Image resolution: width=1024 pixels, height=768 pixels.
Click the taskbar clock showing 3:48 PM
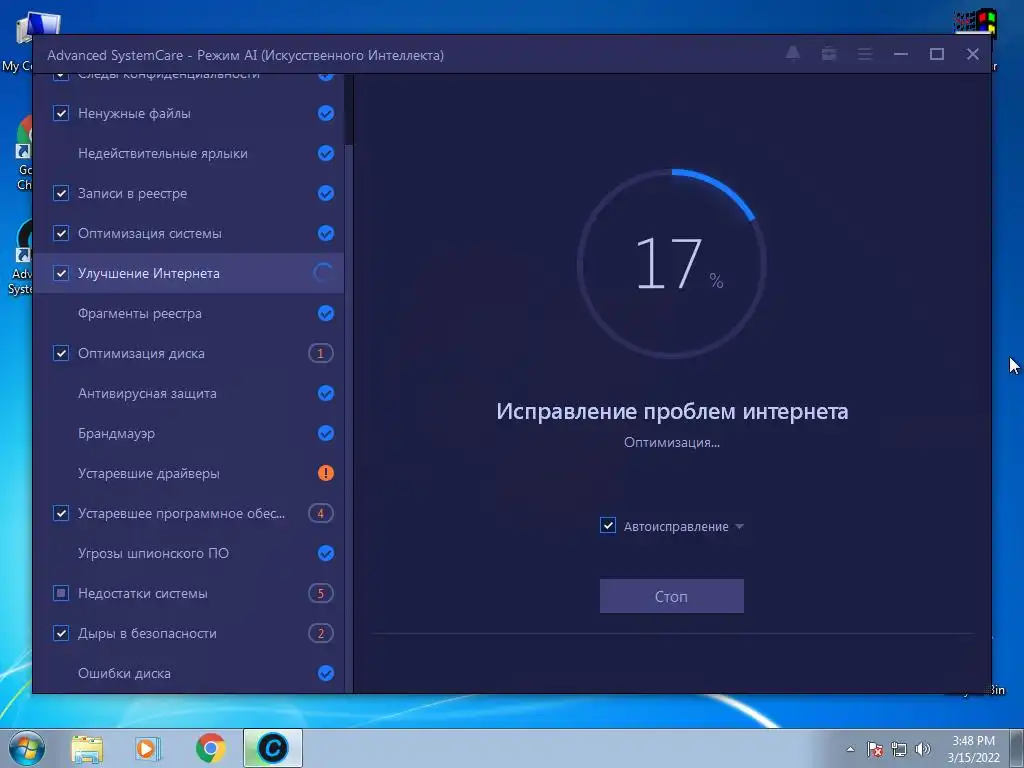(x=973, y=749)
